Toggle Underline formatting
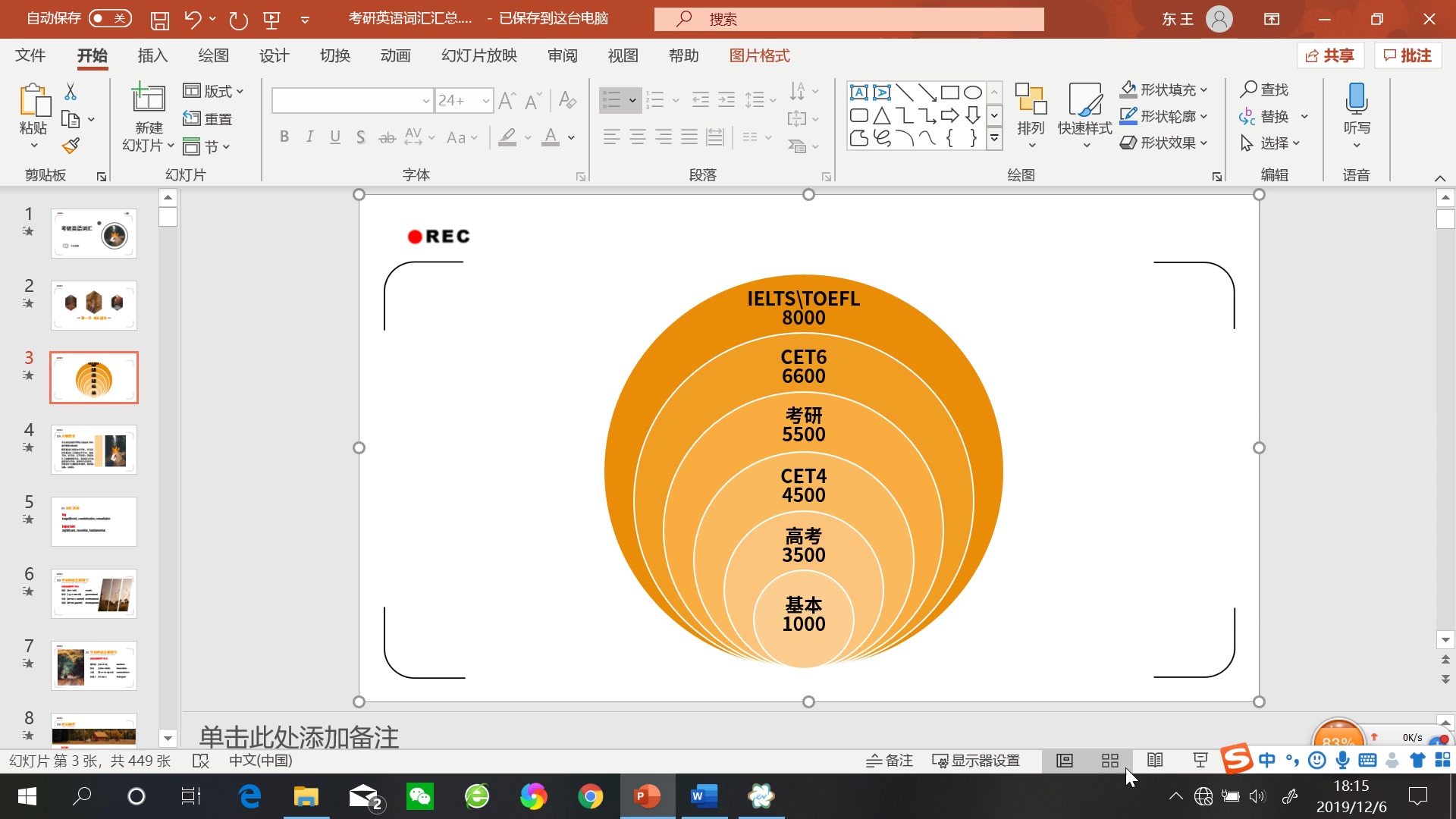This screenshot has width=1456, height=819. tap(335, 137)
